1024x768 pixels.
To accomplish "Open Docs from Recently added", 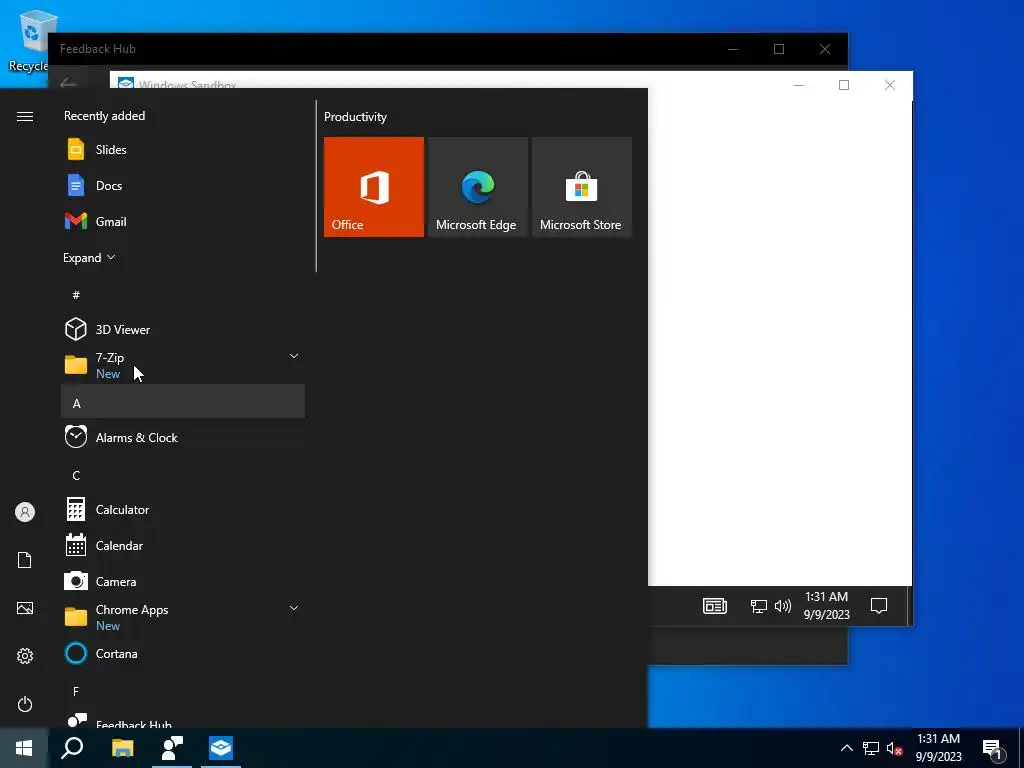I will pos(183,185).
